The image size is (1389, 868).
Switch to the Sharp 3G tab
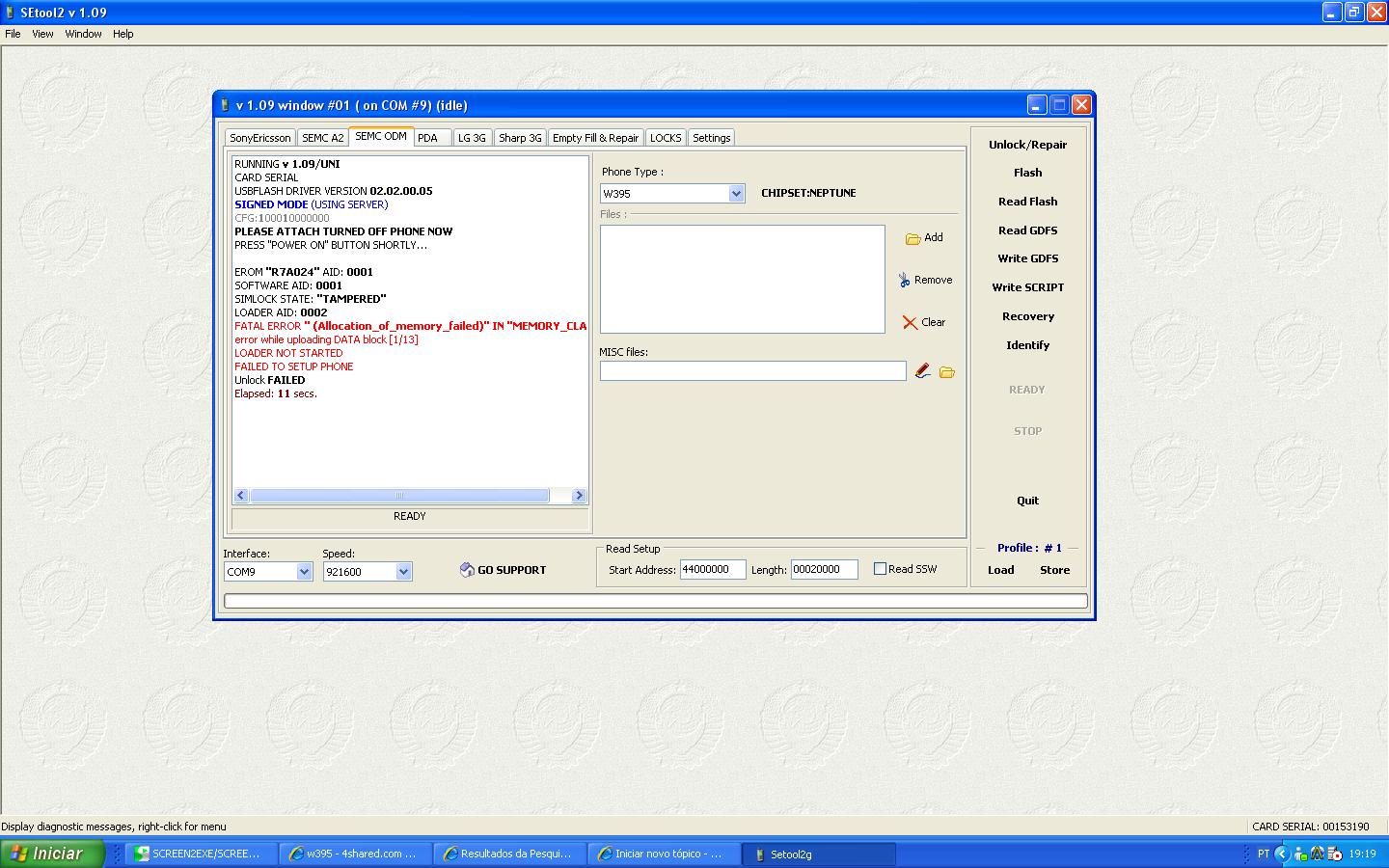520,138
